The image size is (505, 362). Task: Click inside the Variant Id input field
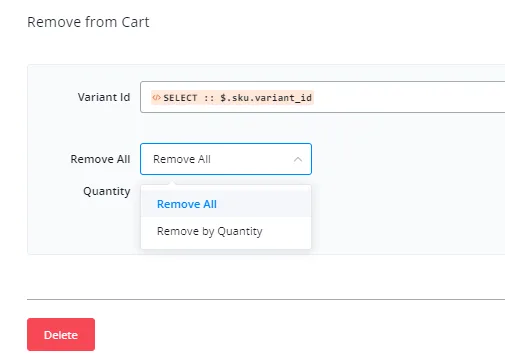click(x=322, y=97)
